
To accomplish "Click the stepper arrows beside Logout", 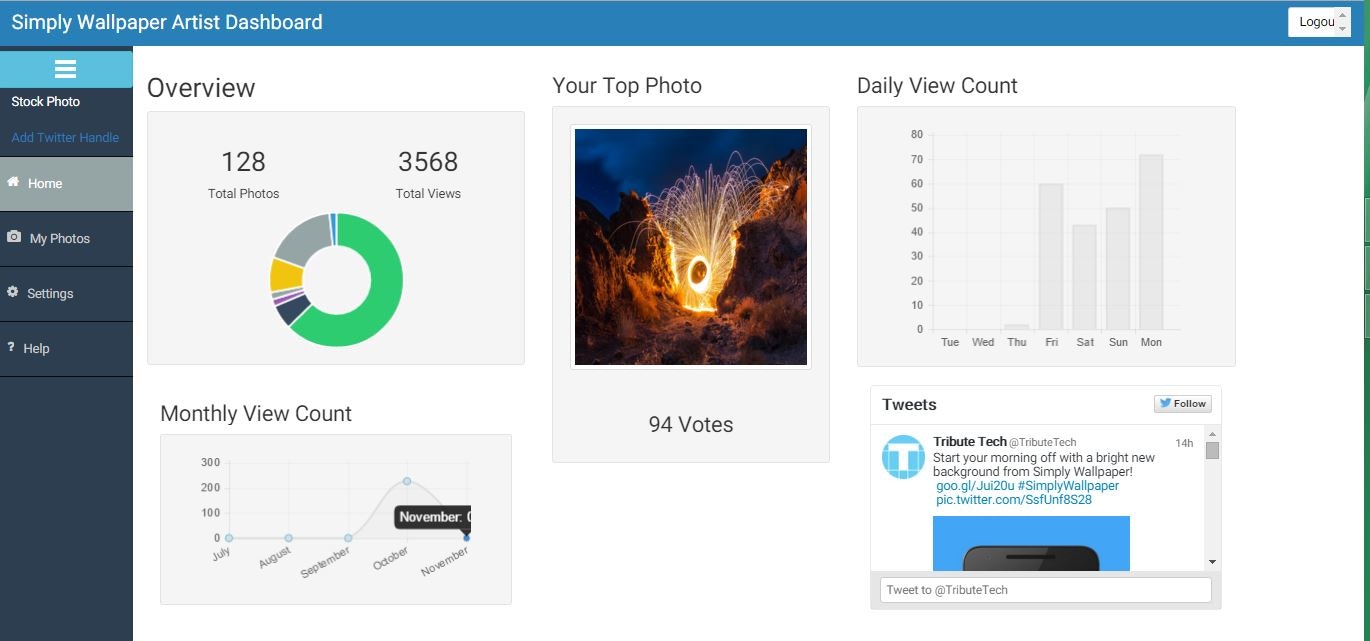I will click(x=1343, y=22).
